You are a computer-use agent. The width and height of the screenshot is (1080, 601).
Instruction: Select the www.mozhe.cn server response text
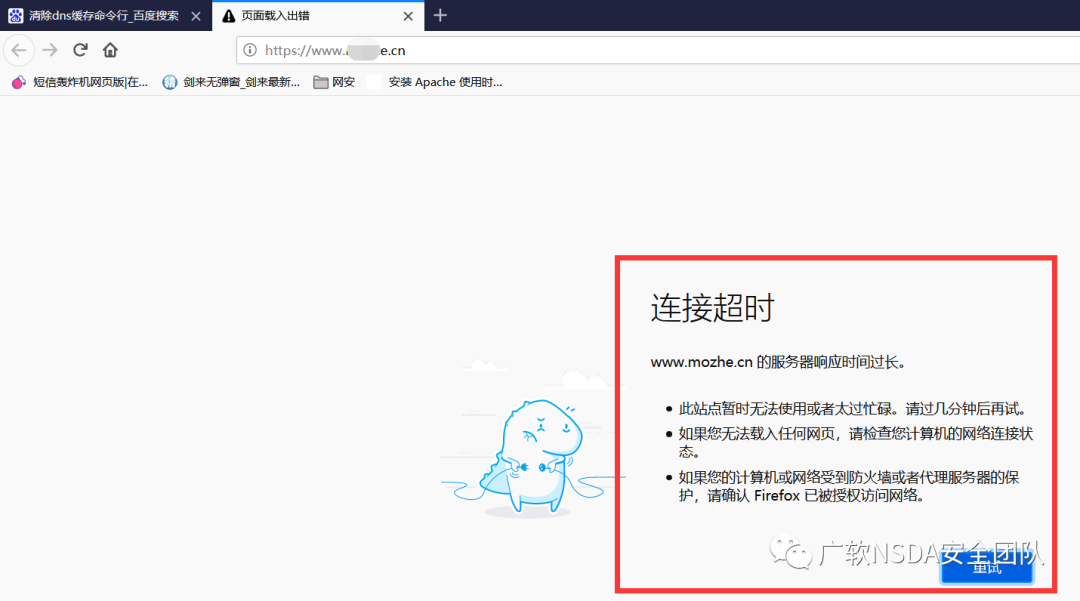pyautogui.click(x=778, y=362)
